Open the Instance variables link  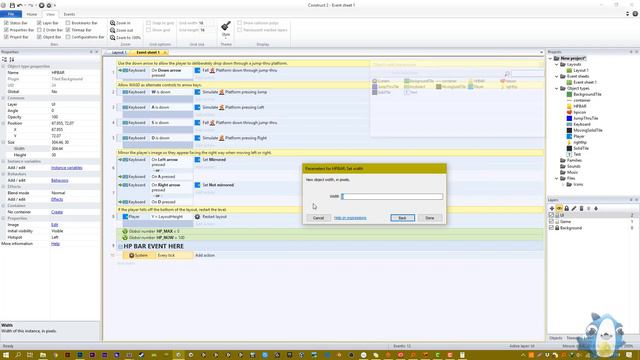[67, 168]
